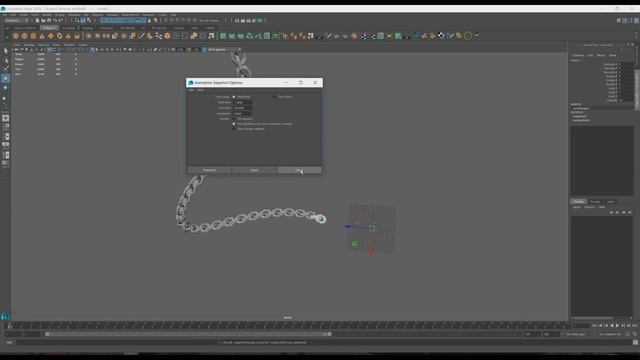Switch to four view layout
640x360 pixels.
(5, 127)
